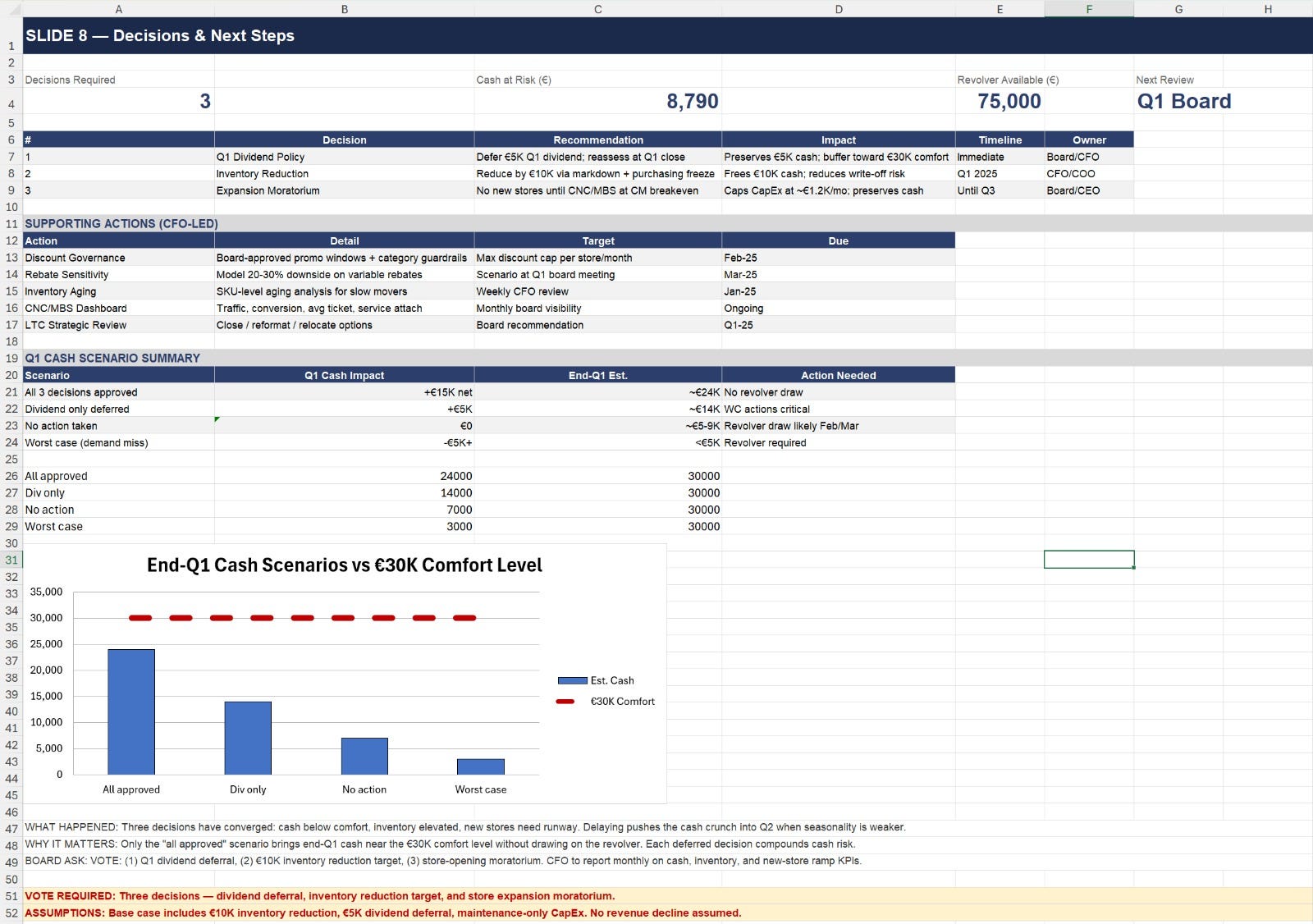Select the Worst case bar in the chart

tap(481, 766)
